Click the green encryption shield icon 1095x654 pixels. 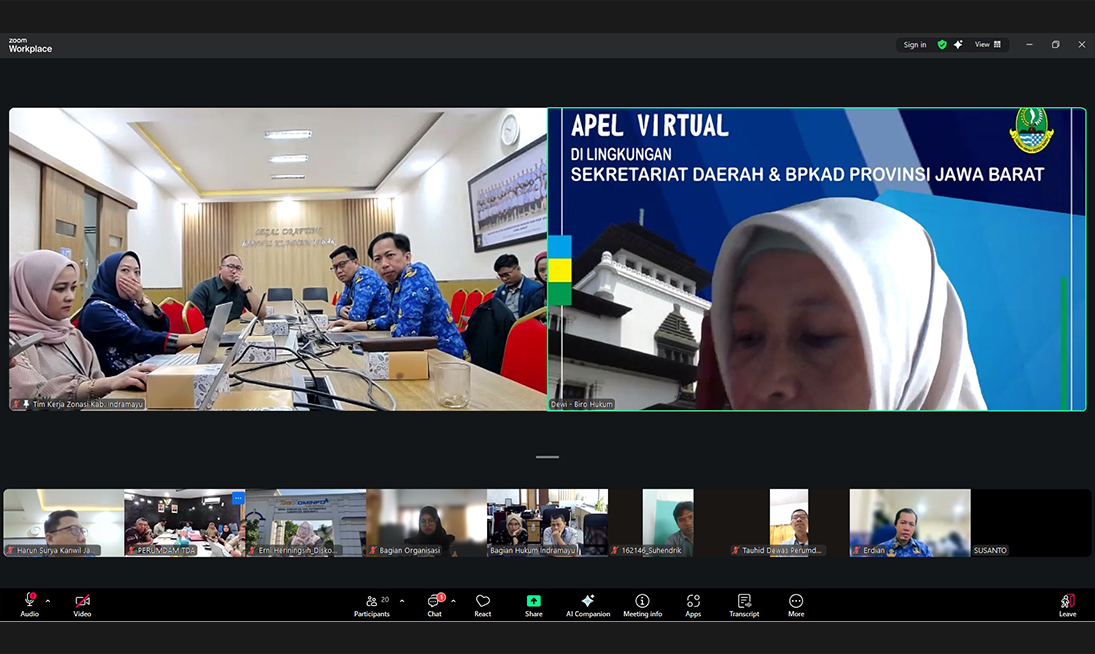click(942, 45)
